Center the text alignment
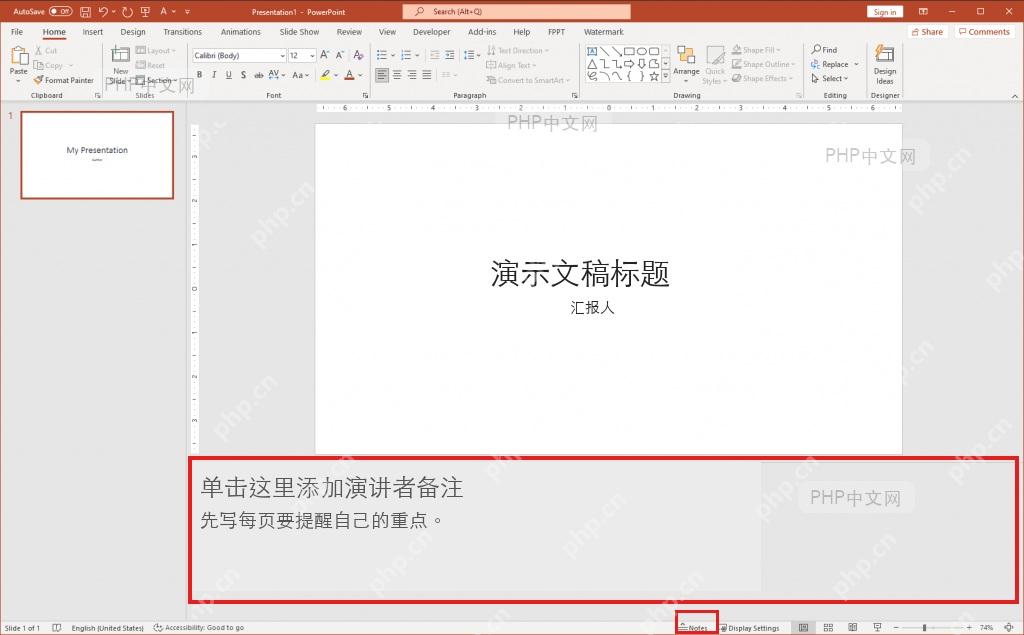The image size is (1024, 635). 397,75
